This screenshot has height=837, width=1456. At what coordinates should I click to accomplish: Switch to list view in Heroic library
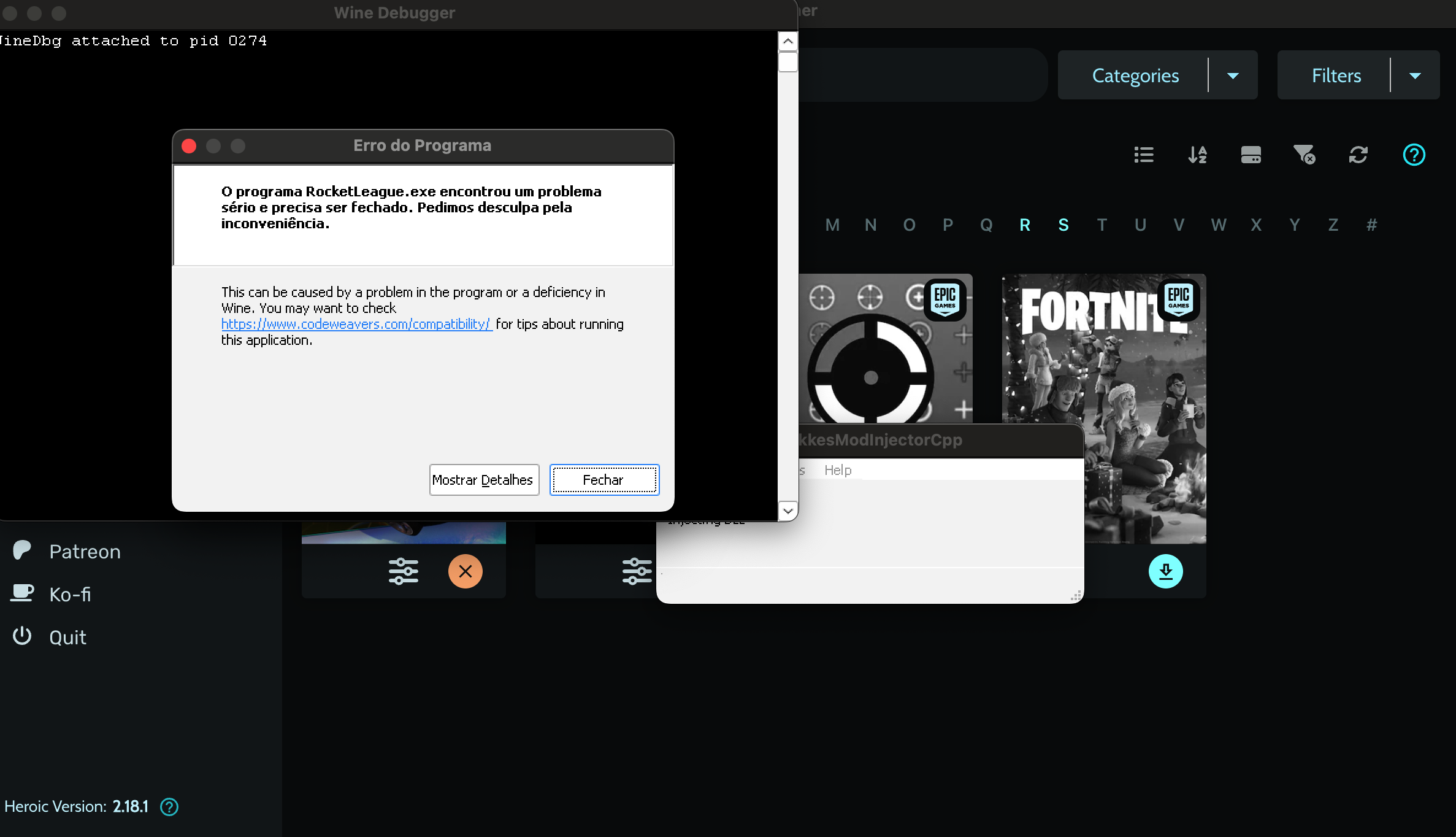pos(1143,155)
